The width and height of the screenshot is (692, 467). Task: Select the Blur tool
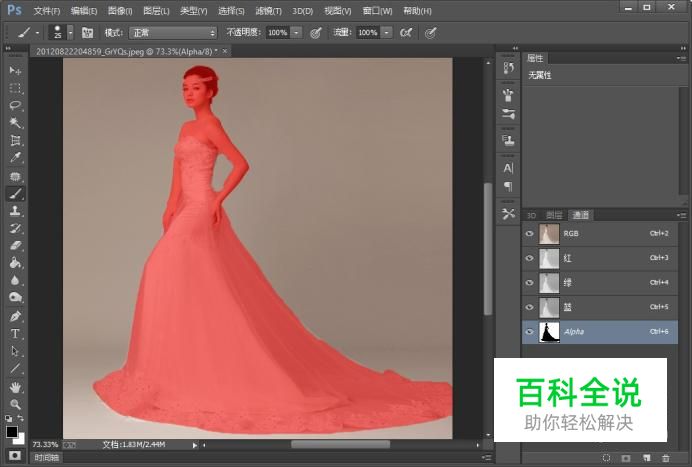click(15, 280)
